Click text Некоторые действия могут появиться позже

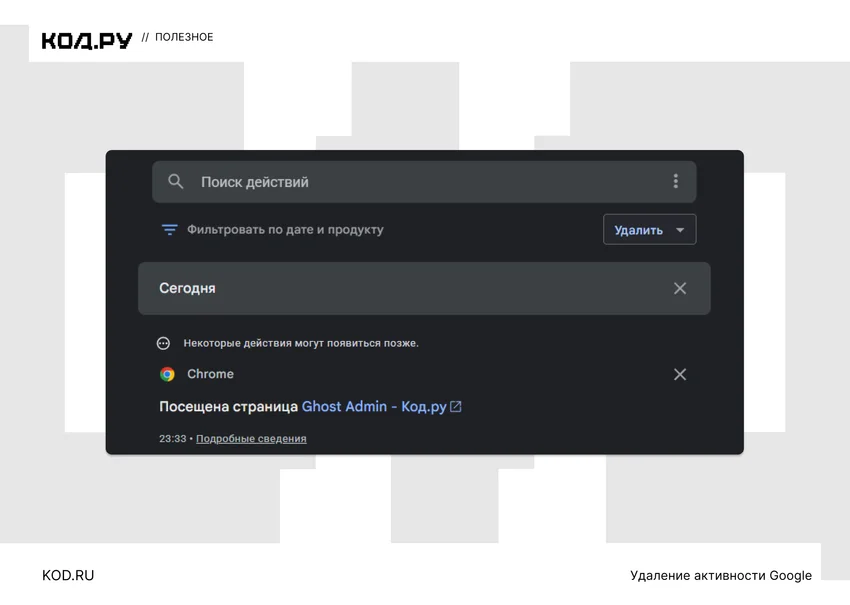(301, 343)
